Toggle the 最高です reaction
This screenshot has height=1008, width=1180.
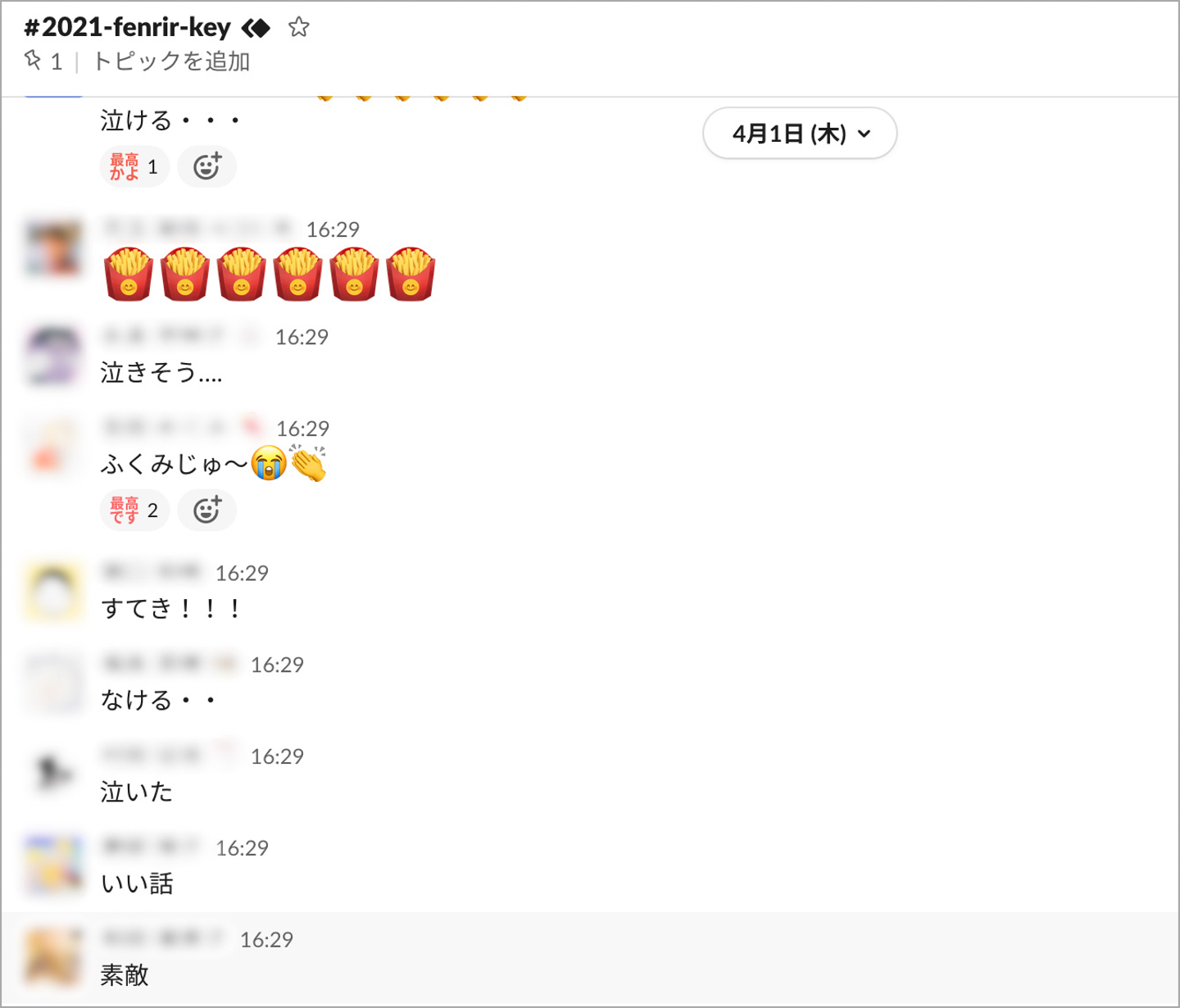point(134,511)
